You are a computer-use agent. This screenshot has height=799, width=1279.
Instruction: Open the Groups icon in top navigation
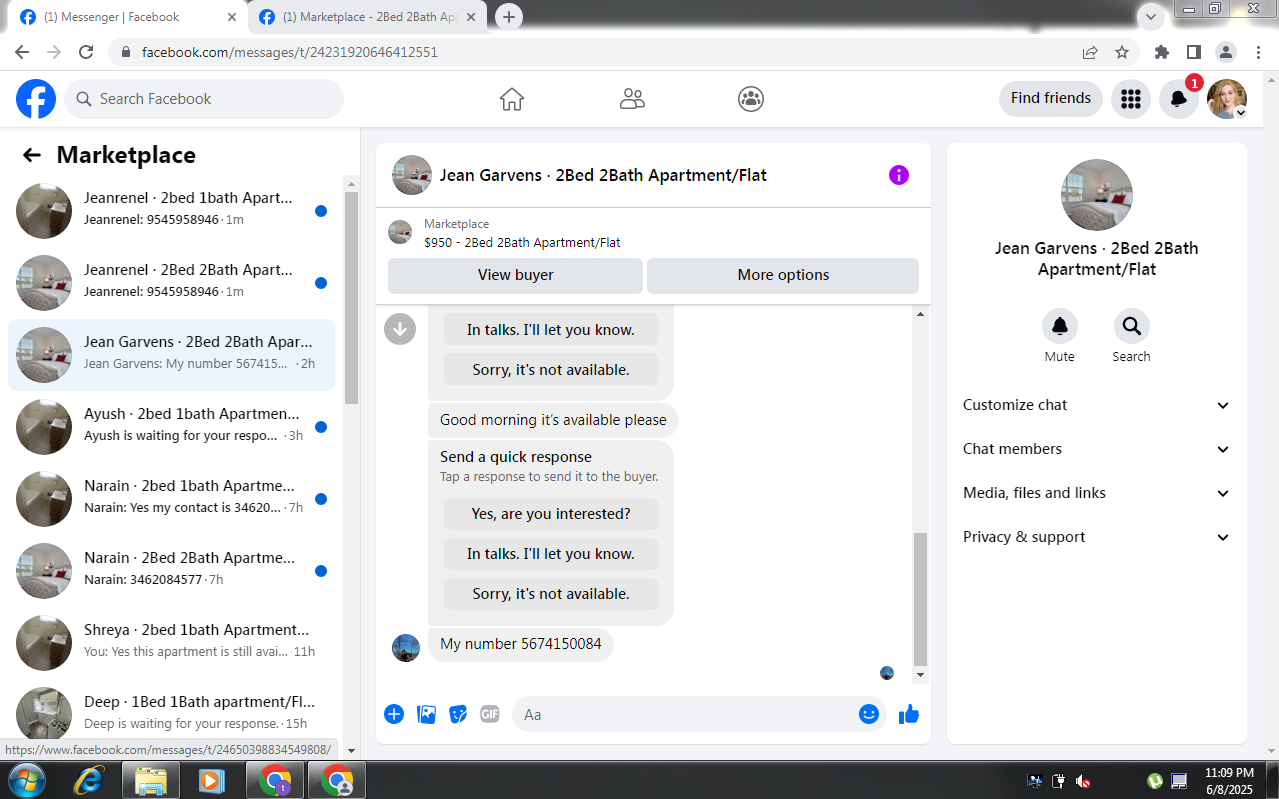[751, 99]
